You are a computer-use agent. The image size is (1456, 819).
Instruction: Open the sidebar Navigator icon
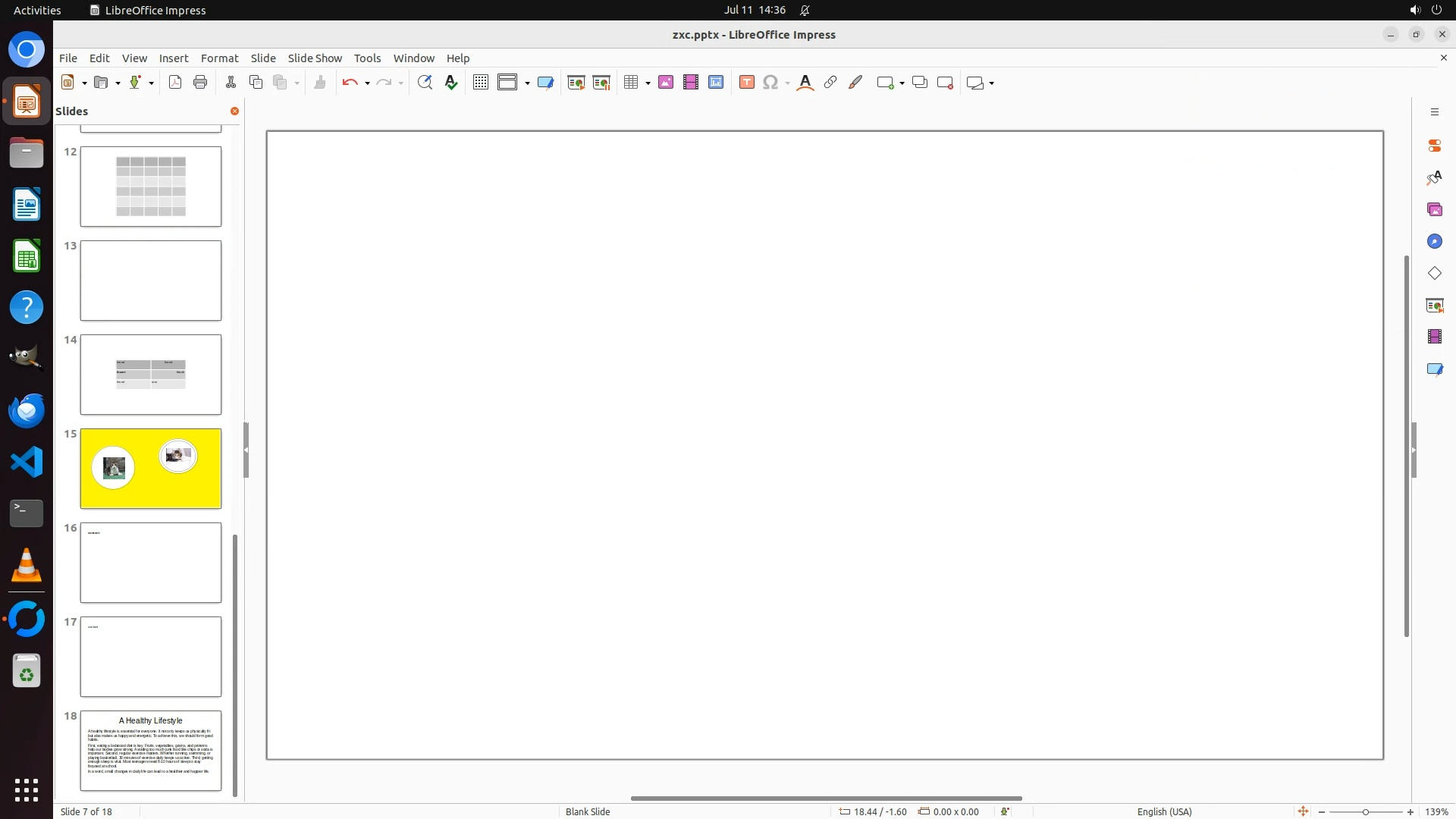pos(1434,241)
